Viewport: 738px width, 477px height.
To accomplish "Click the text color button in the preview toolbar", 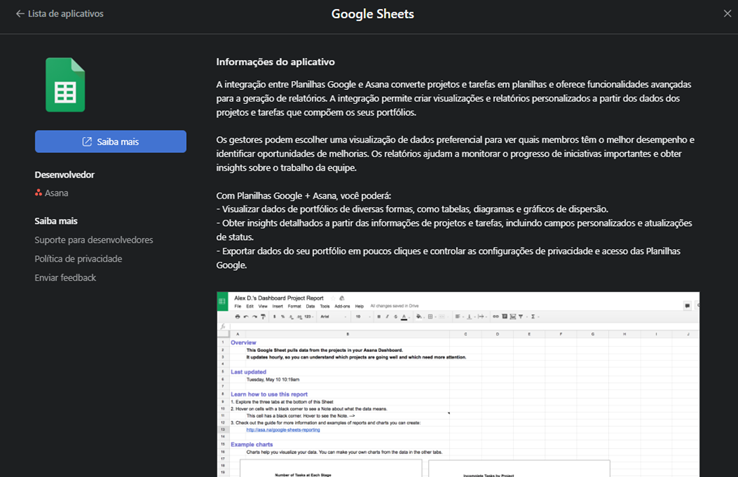I will point(404,317).
